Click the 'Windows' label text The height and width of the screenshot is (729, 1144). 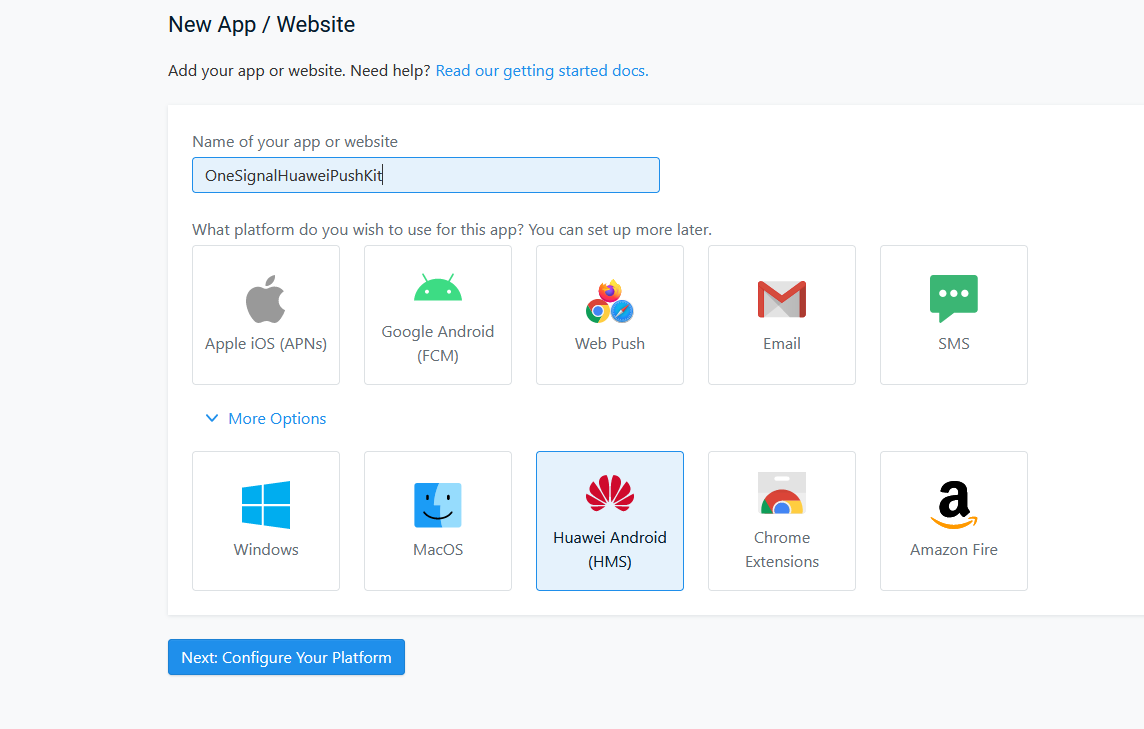(266, 549)
